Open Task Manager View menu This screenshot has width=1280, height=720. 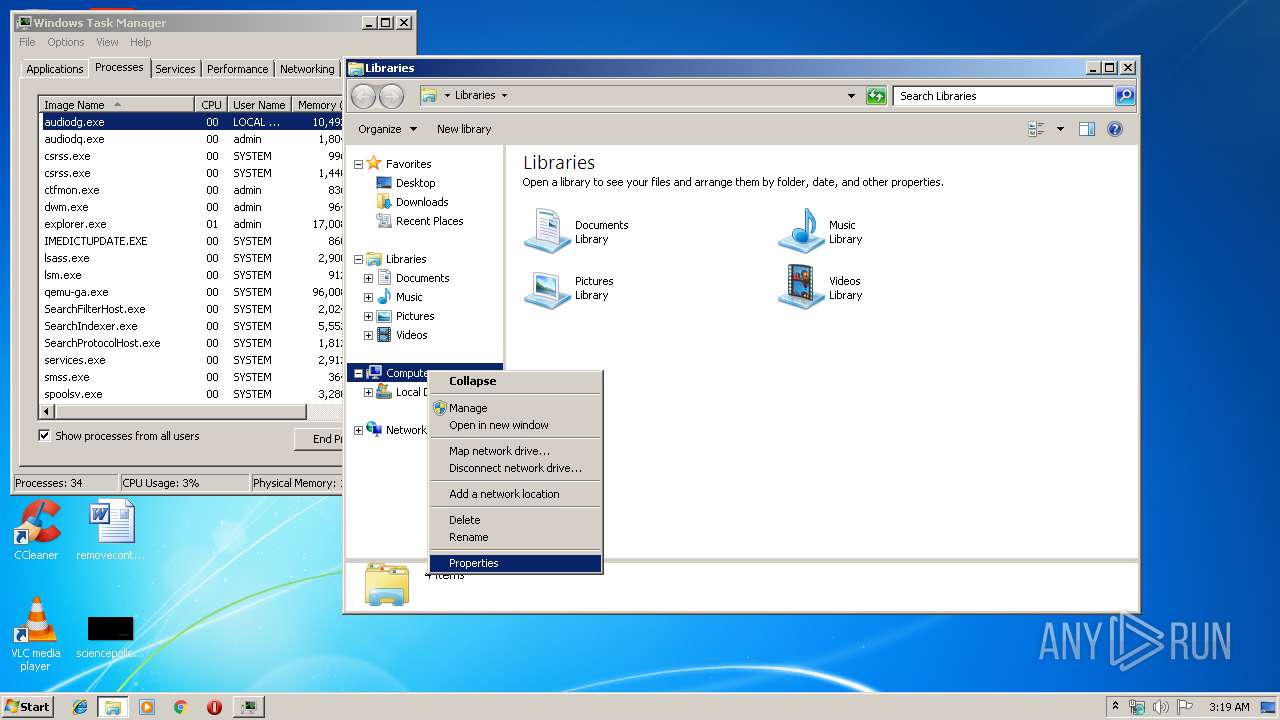point(107,42)
